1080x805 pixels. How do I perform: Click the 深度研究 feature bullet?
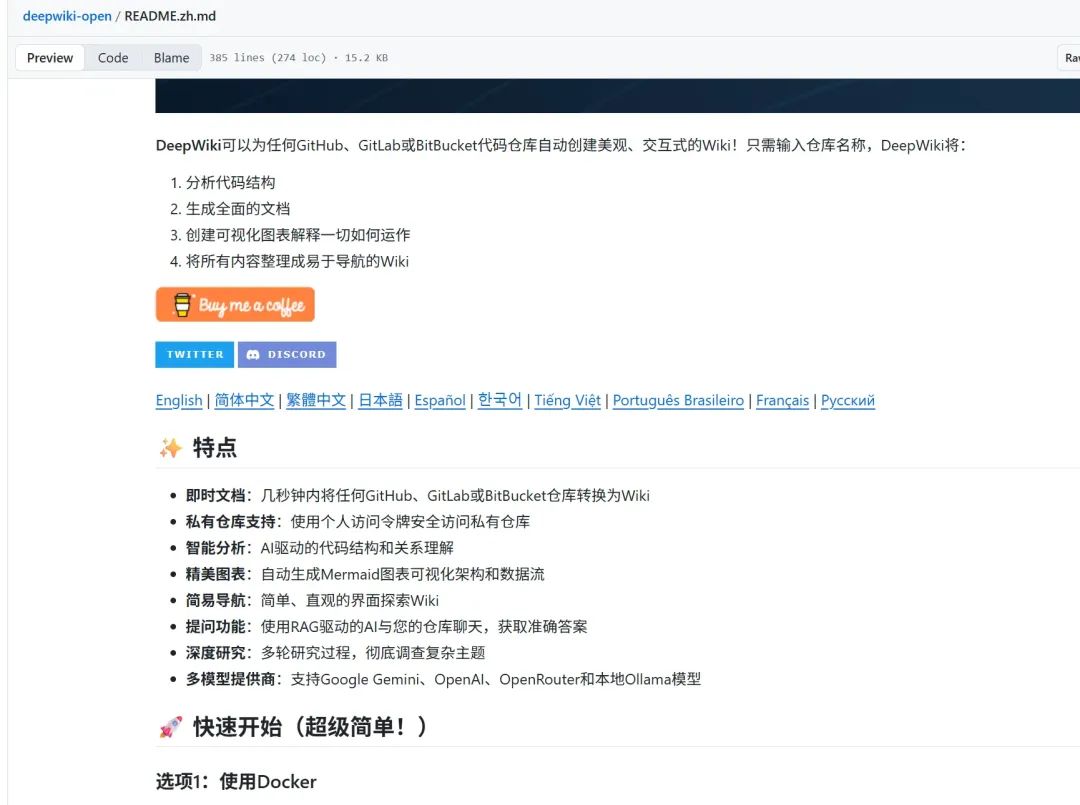pos(335,653)
